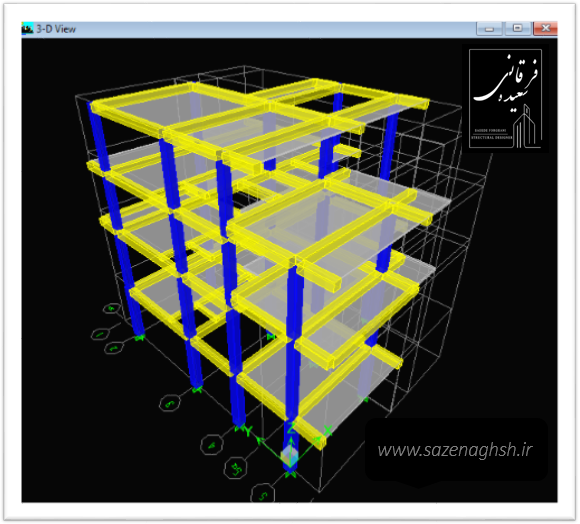Click the support marker under the origin column
The width and height of the screenshot is (580, 524).
pyautogui.click(x=290, y=474)
